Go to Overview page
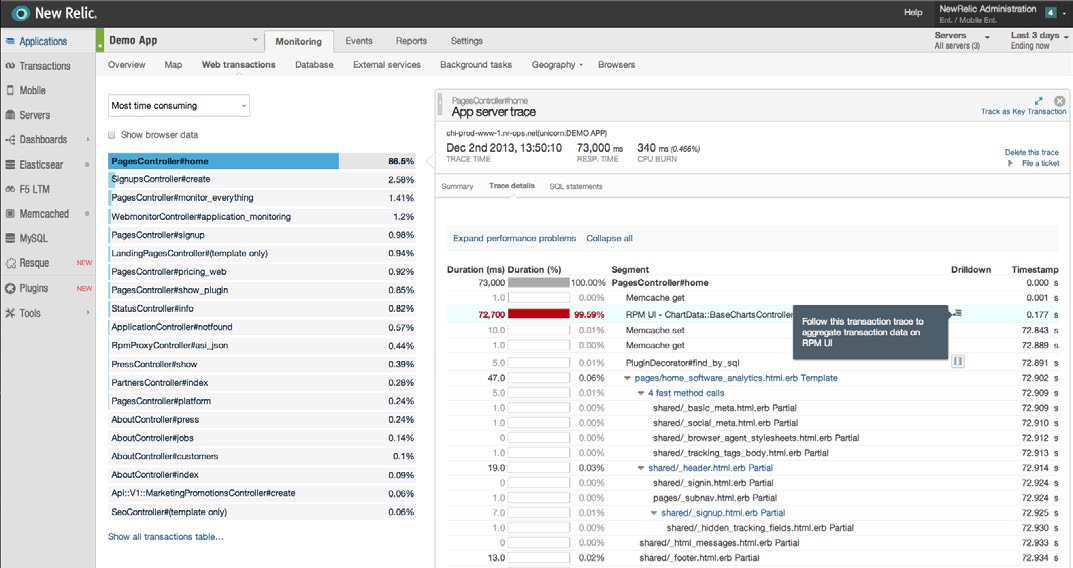This screenshot has height=568, width=1073. pyautogui.click(x=127, y=64)
